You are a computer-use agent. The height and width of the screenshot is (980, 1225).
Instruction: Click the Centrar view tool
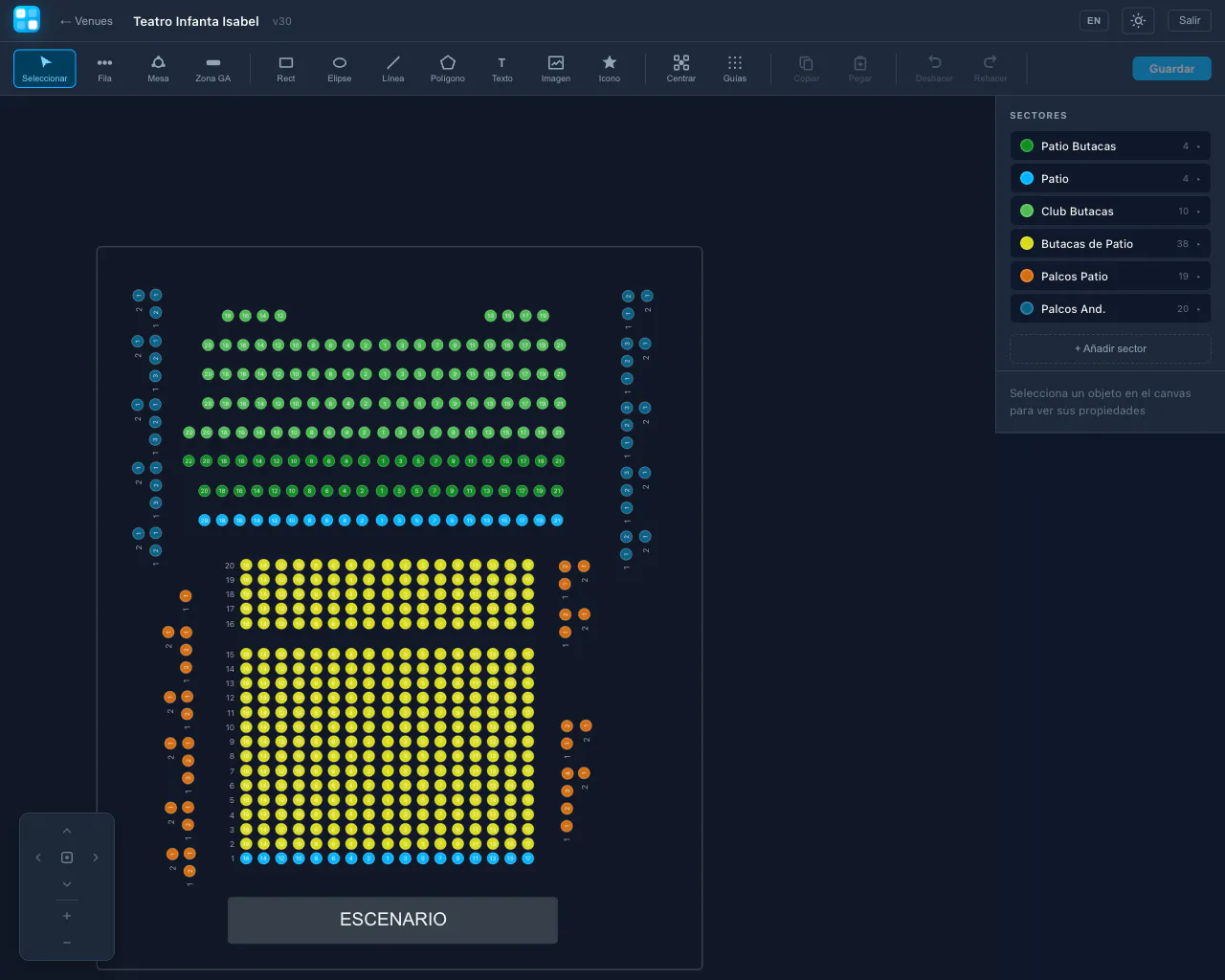point(681,69)
